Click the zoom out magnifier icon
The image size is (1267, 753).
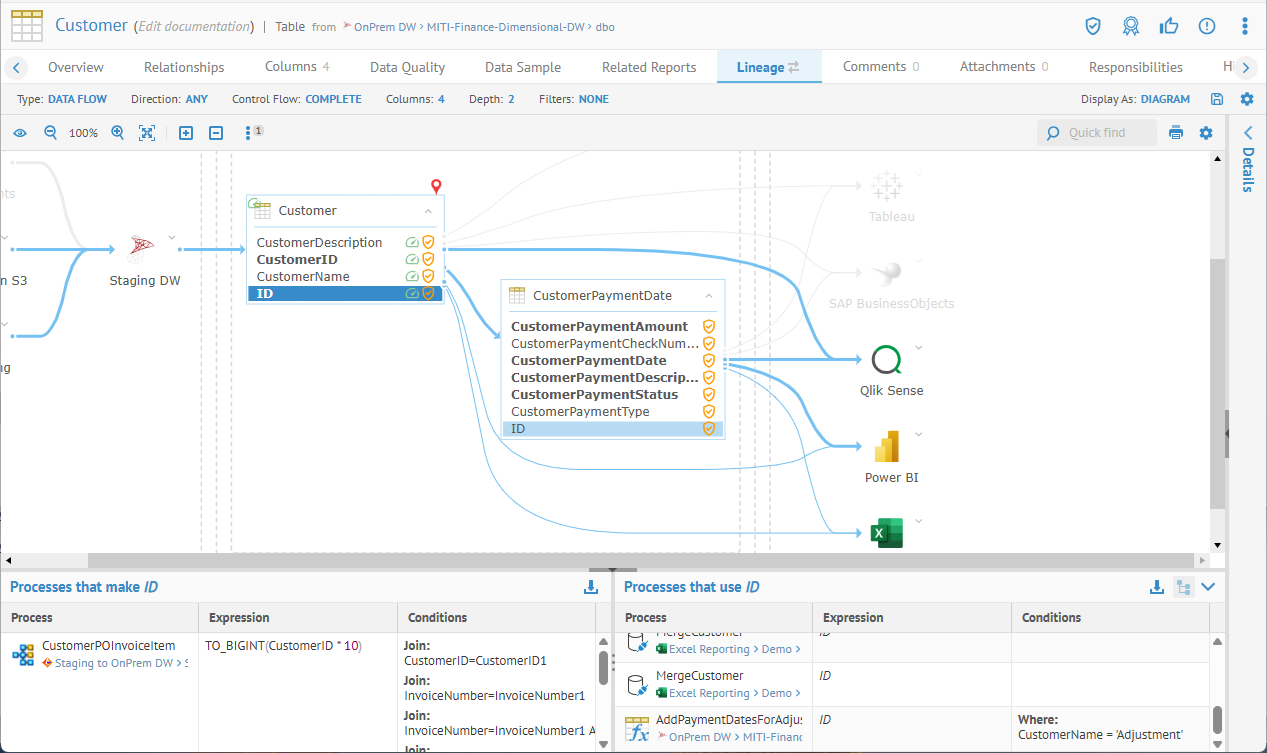[50, 133]
